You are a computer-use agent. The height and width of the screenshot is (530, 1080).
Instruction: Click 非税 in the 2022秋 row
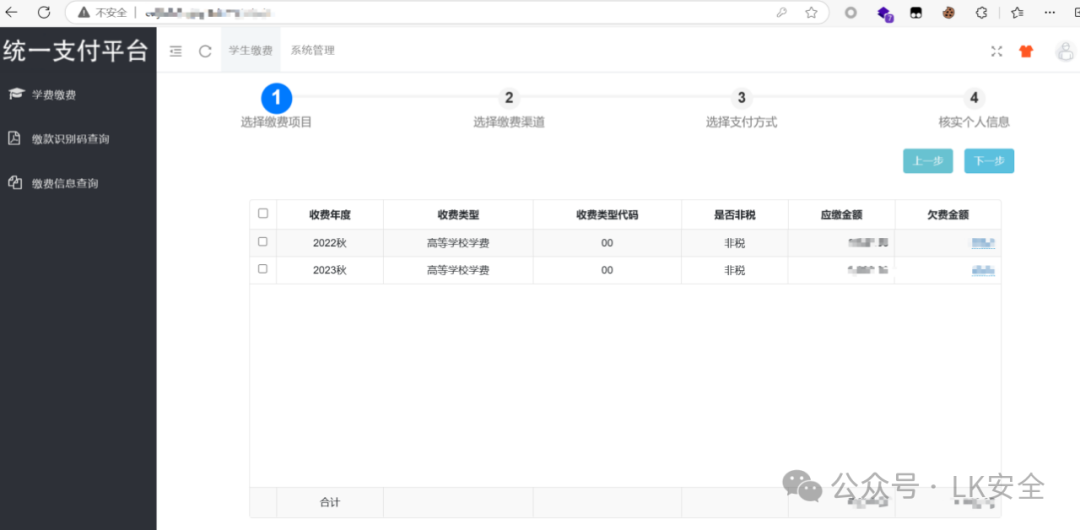coord(734,243)
